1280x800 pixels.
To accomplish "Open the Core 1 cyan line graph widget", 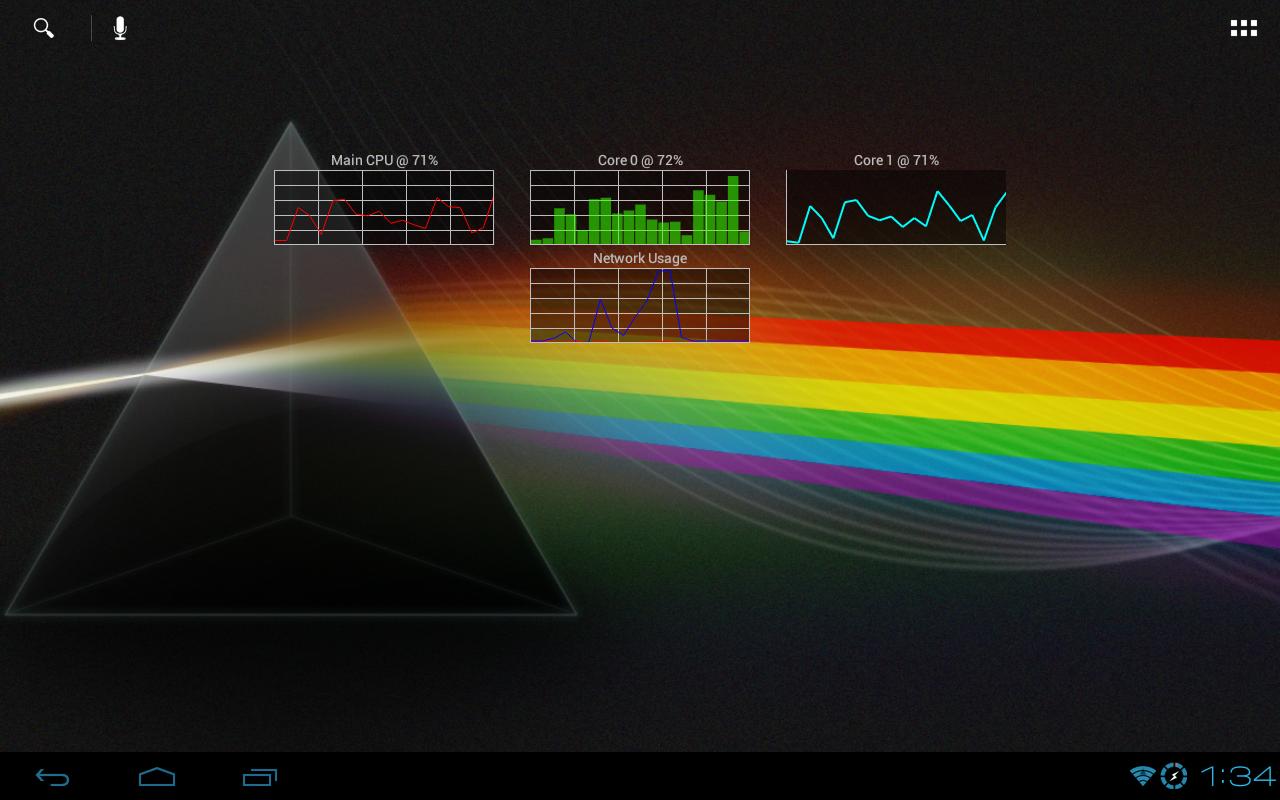I will (896, 207).
